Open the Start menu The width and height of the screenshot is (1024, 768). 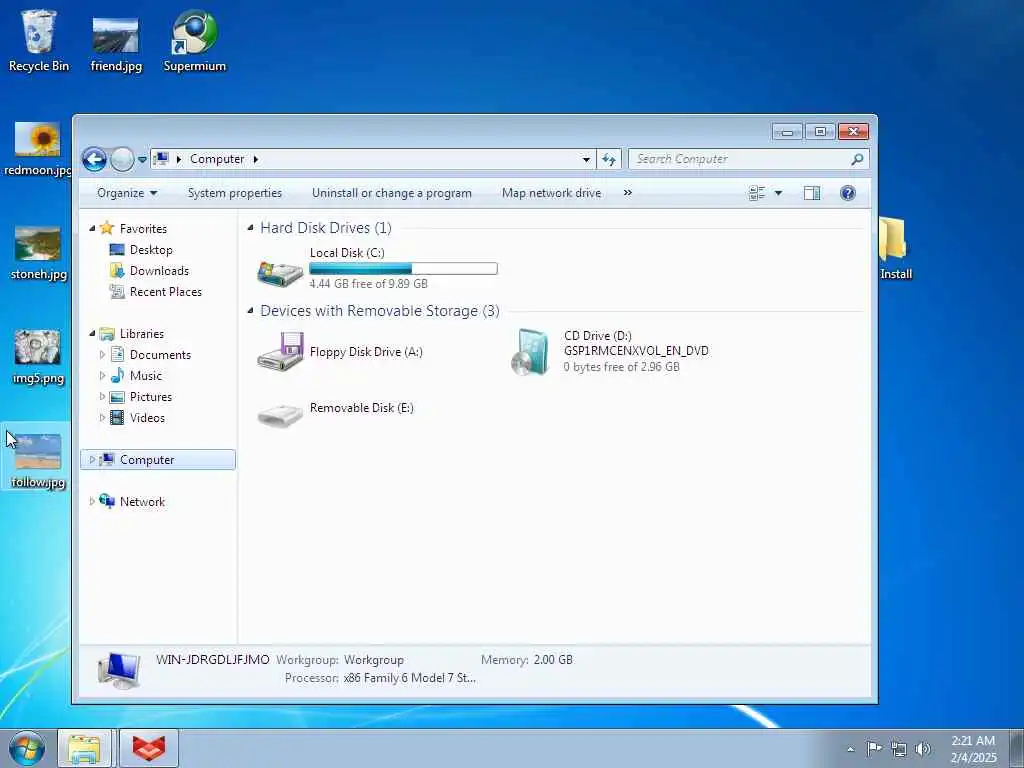pos(27,748)
